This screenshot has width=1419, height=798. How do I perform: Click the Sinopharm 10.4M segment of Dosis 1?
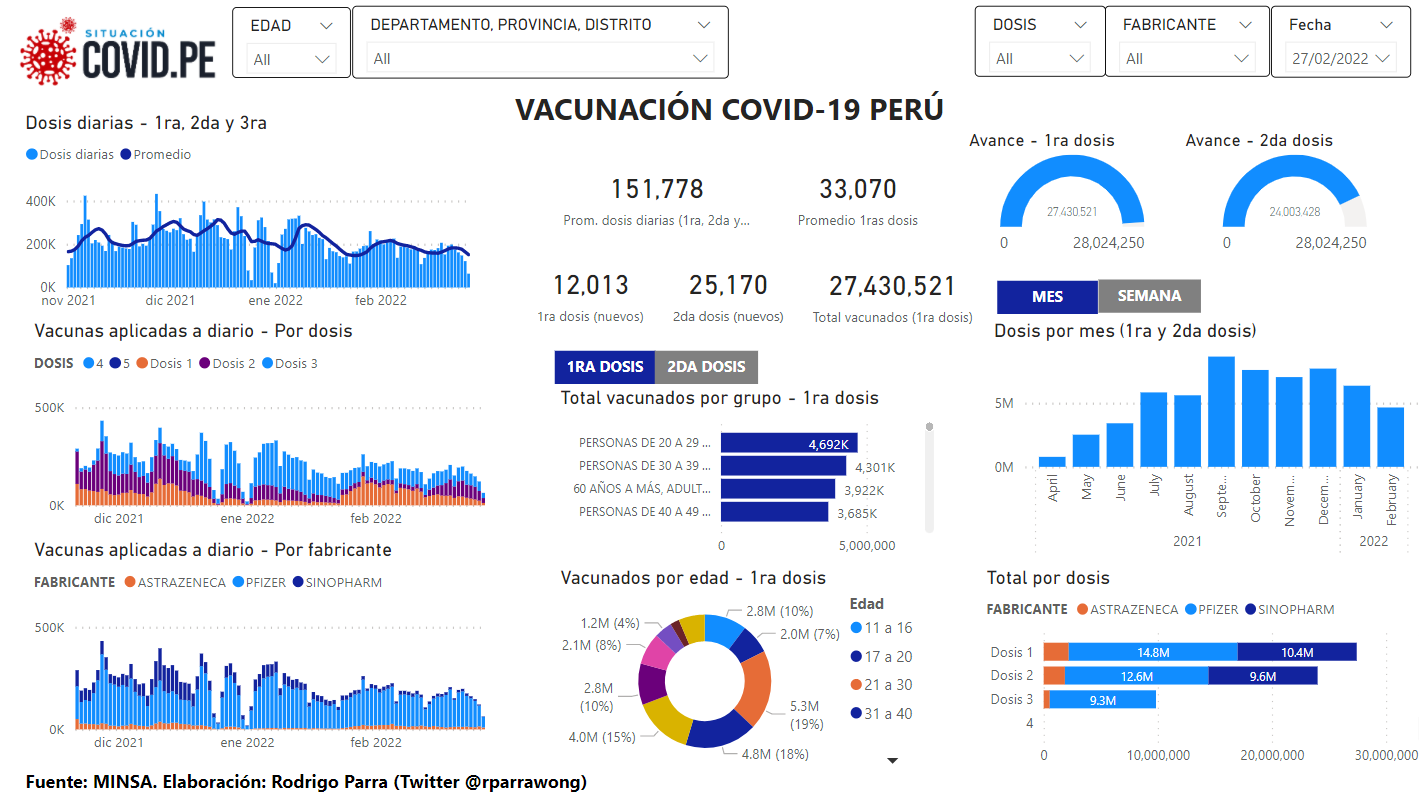1297,652
